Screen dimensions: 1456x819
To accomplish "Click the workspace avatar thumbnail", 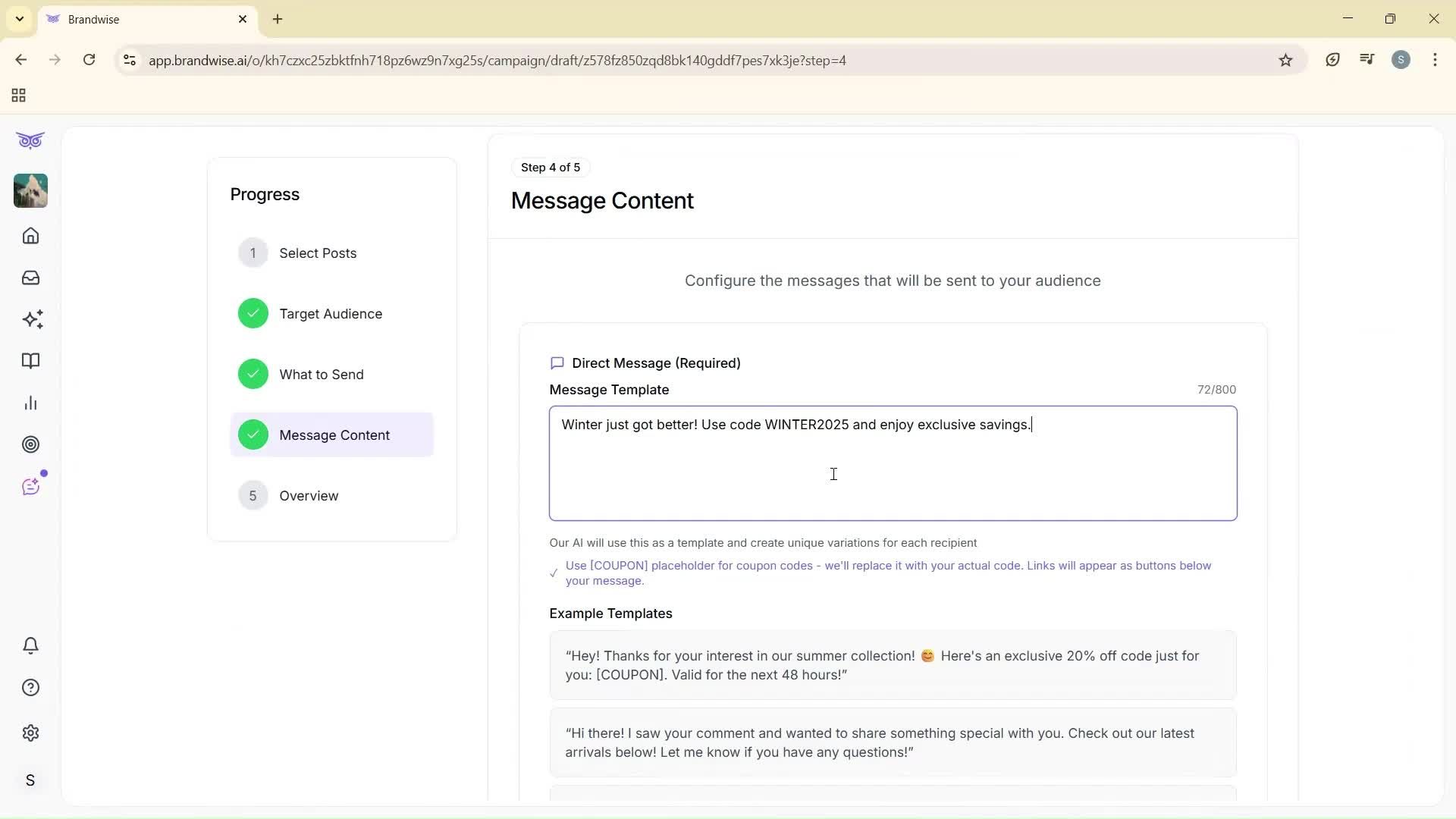I will tap(30, 190).
